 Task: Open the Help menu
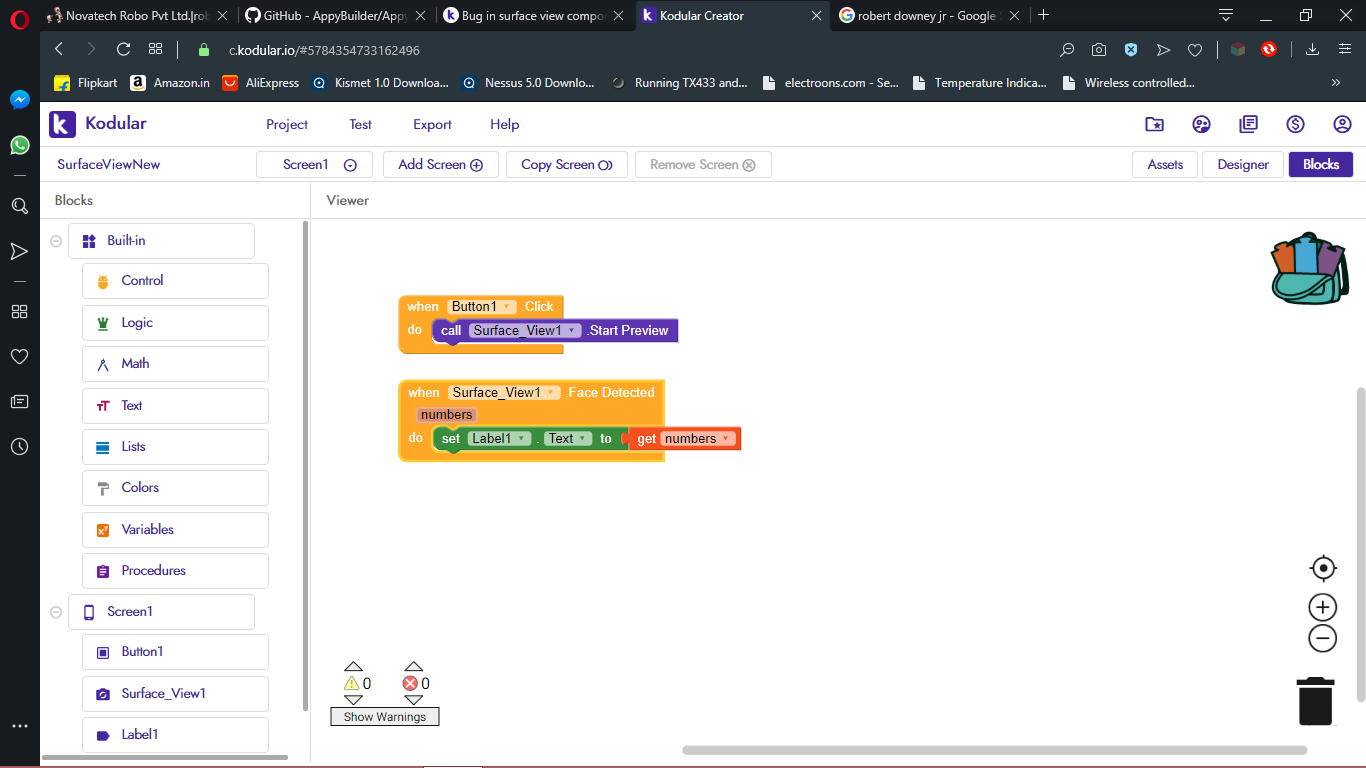(x=505, y=125)
